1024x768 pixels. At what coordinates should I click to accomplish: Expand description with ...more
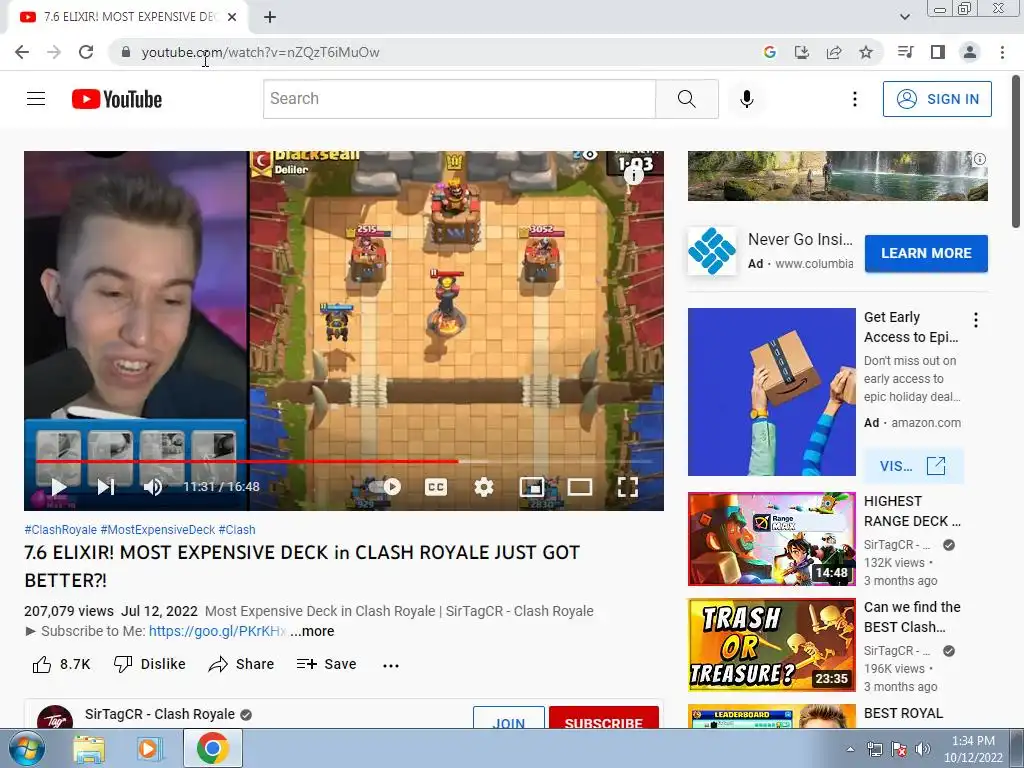(x=312, y=632)
